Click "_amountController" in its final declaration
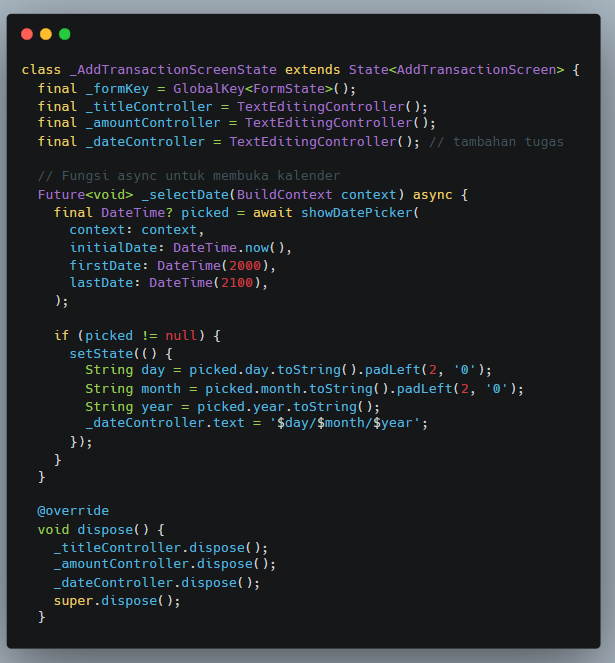615x663 pixels. click(153, 123)
